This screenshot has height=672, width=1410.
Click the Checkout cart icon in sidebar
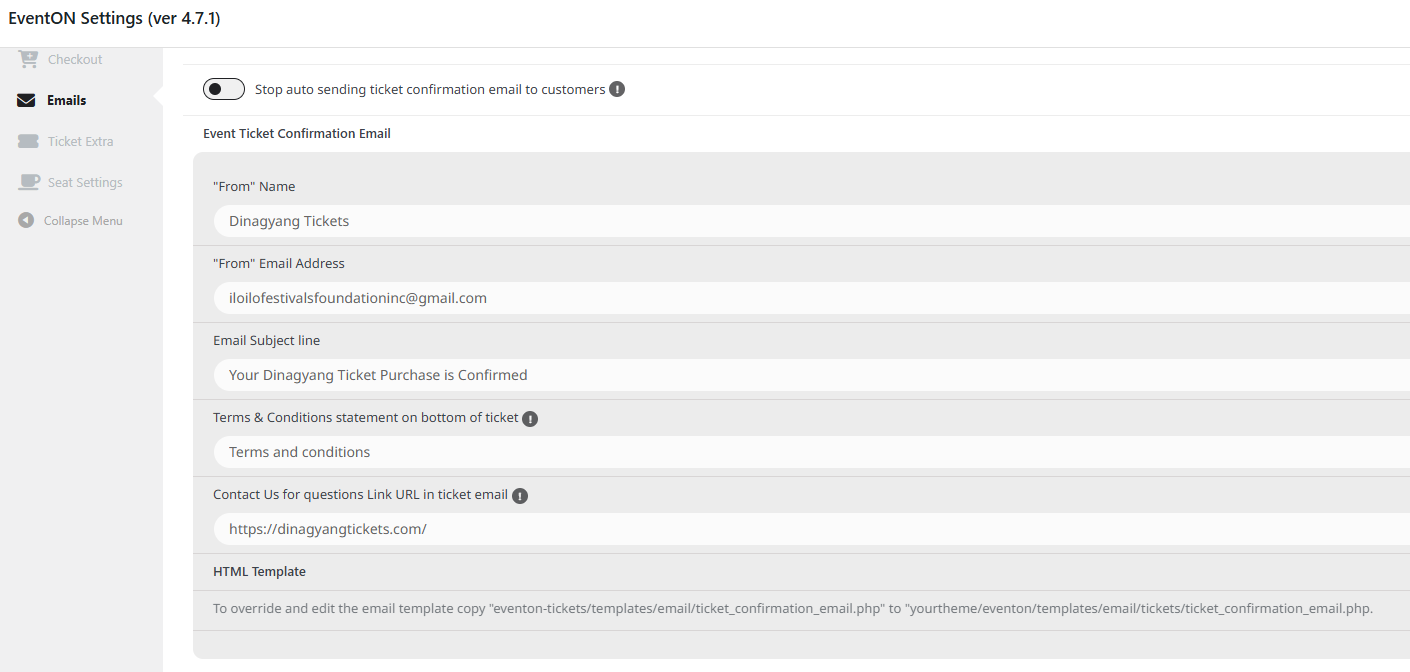(28, 59)
